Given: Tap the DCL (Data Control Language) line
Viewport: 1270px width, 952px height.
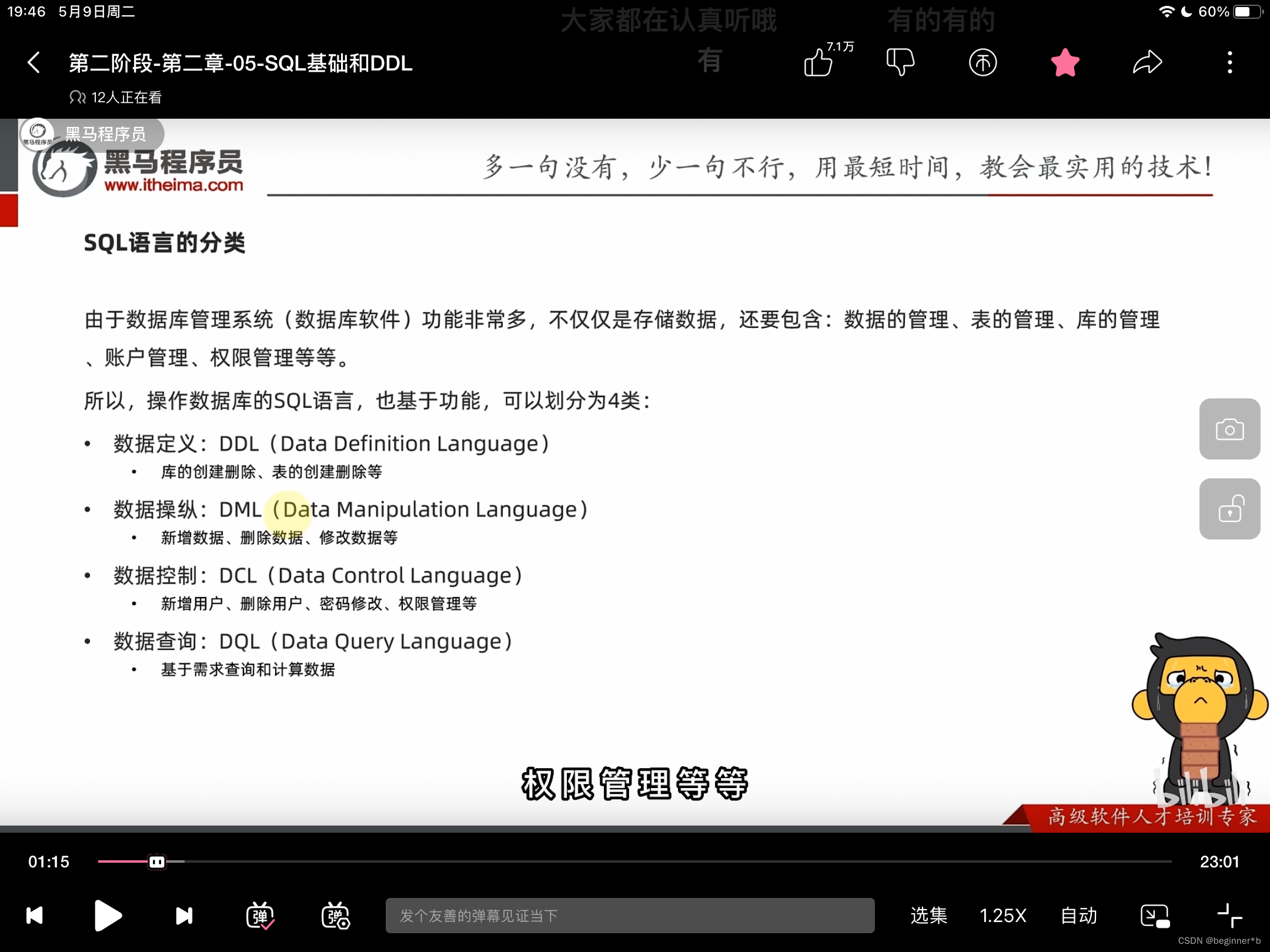Looking at the screenshot, I should coord(318,575).
